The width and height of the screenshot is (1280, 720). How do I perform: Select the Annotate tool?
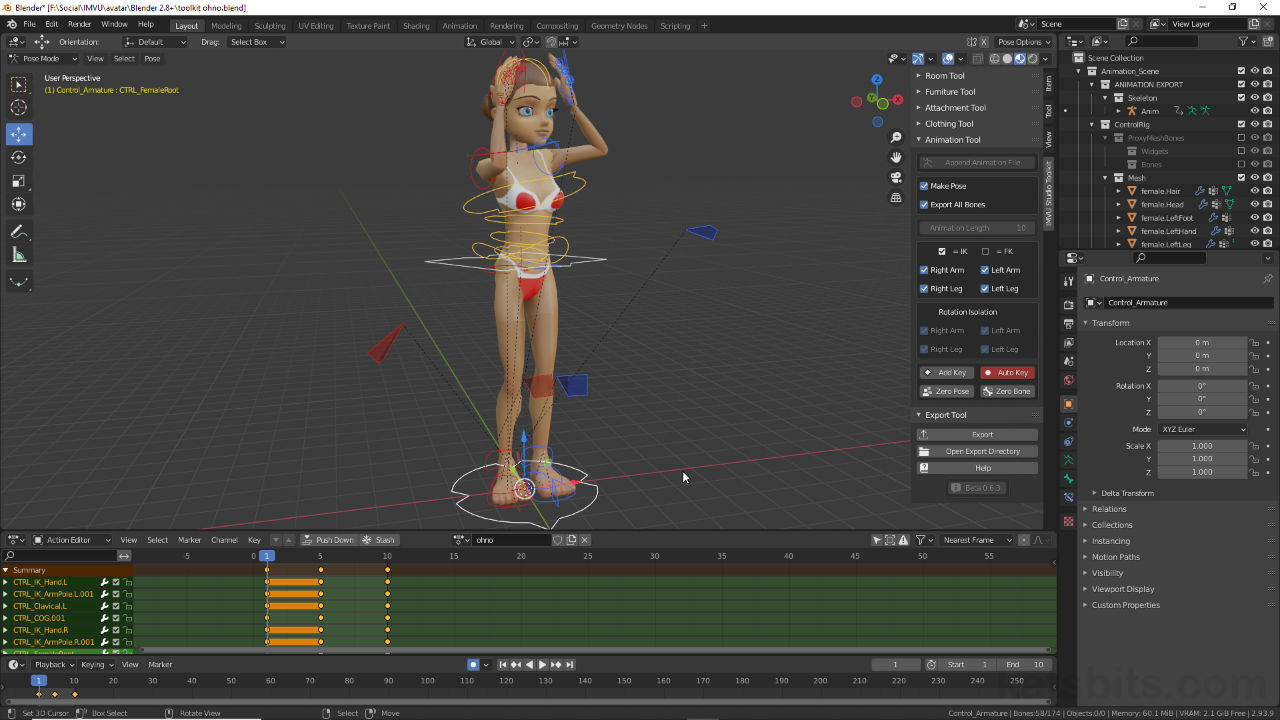[x=19, y=231]
